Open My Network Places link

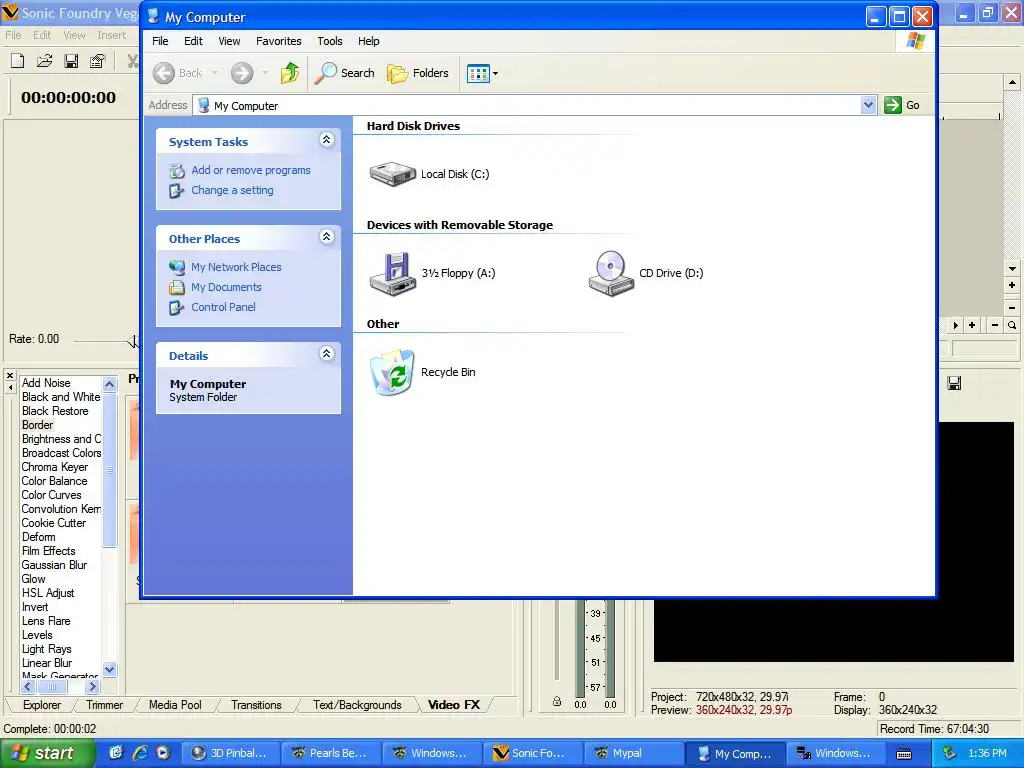point(236,267)
